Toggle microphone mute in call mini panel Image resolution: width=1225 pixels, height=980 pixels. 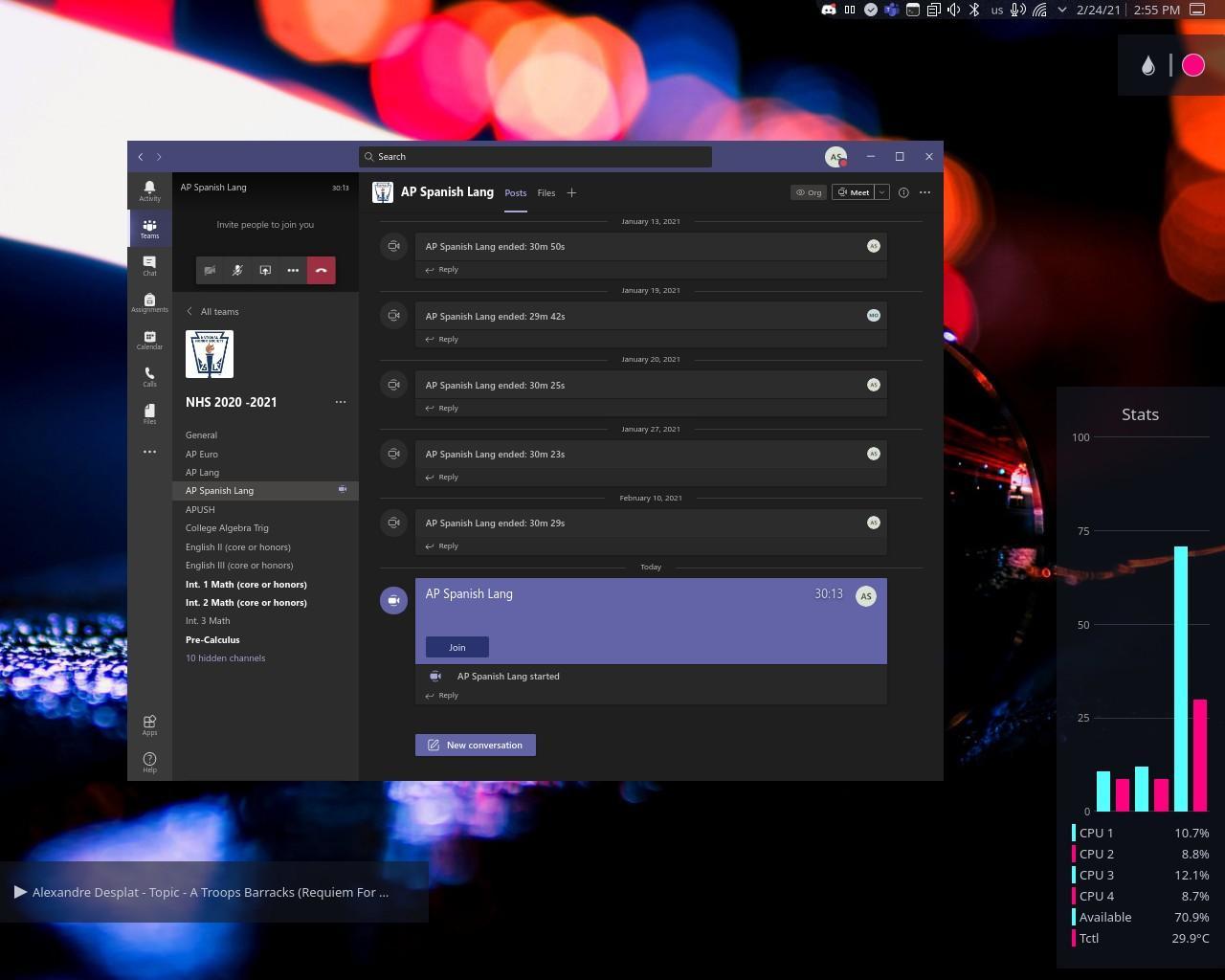tap(237, 270)
